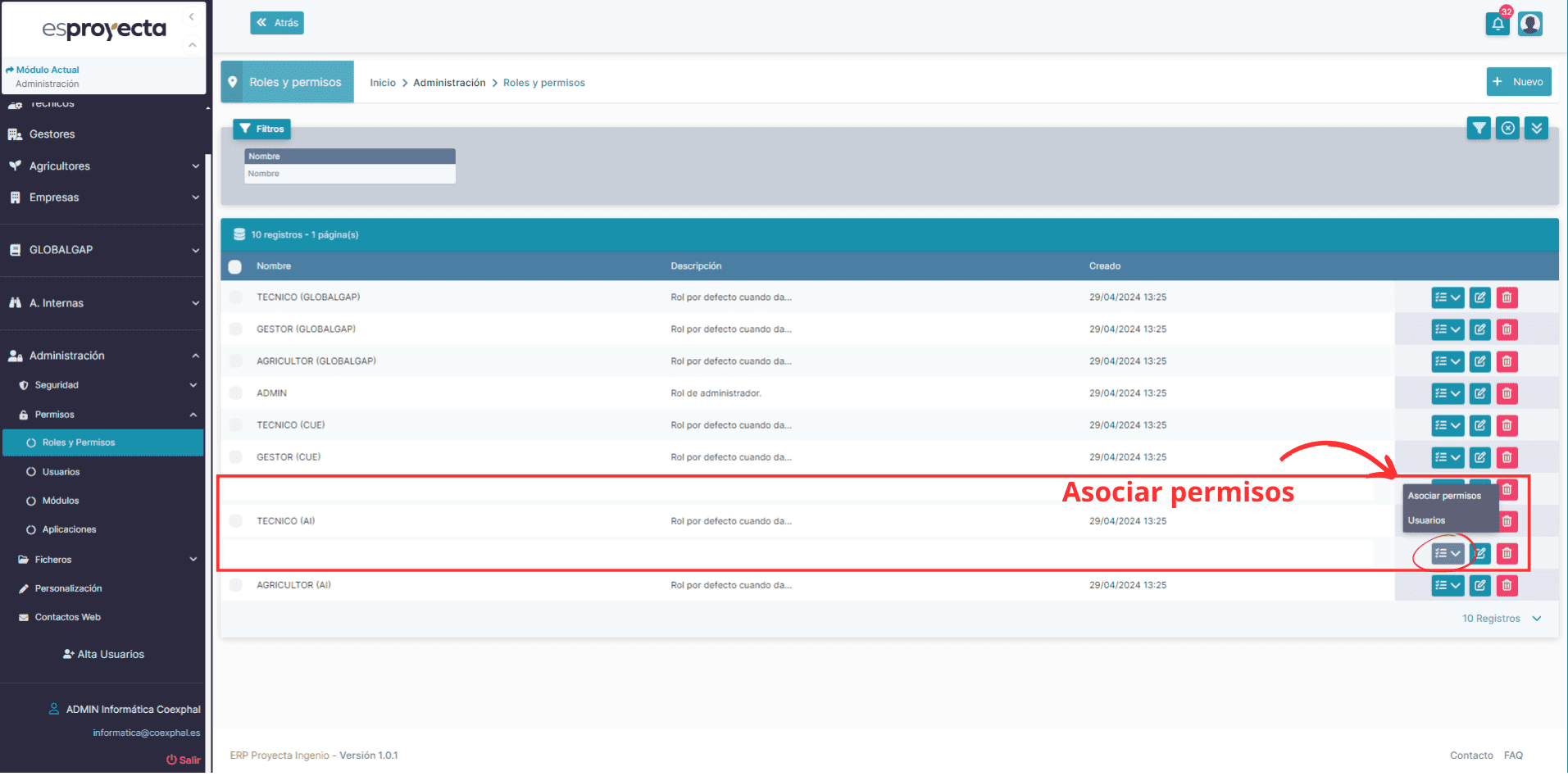Select Asociar permisos from the open menu
This screenshot has width=1568, height=776.
(1444, 495)
